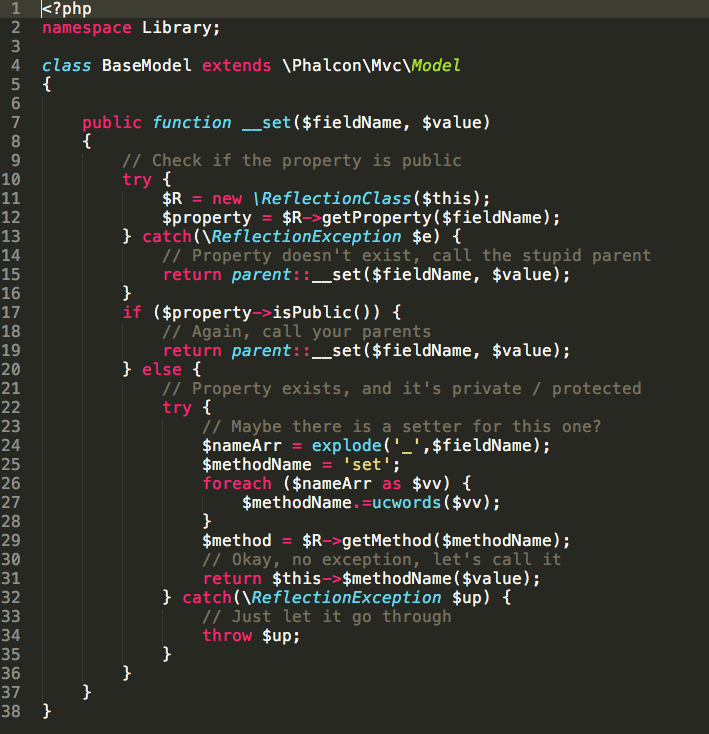Click the '<?php' opening tag
Viewport: 709px width, 734px height.
(67, 9)
